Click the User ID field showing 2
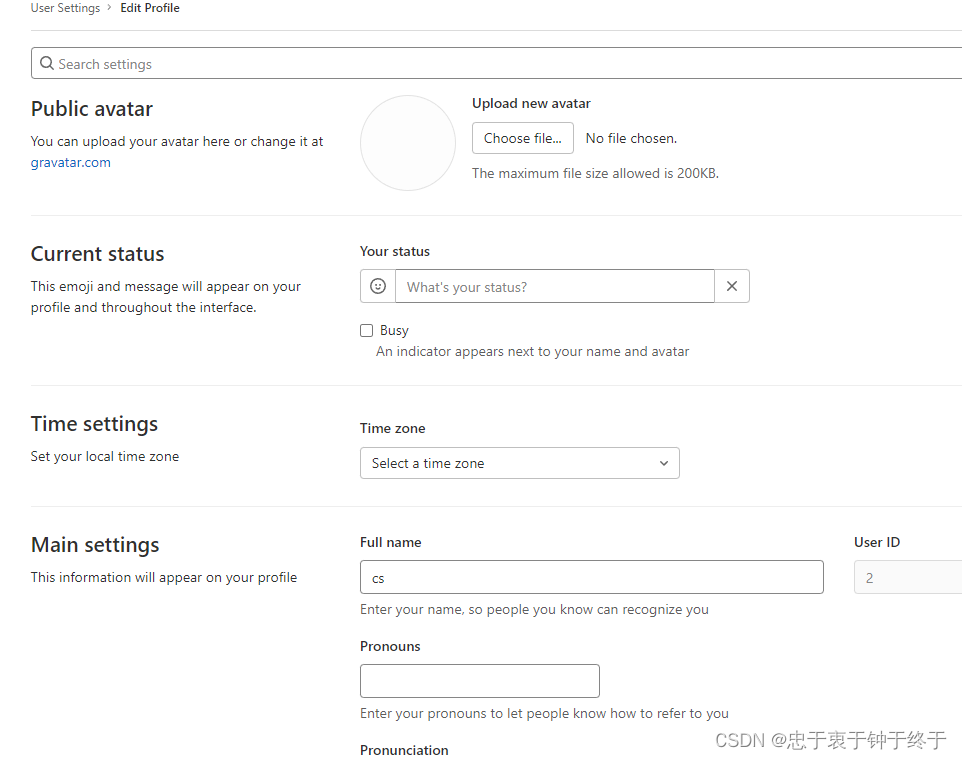The height and width of the screenshot is (759, 962). pyautogui.click(x=908, y=577)
